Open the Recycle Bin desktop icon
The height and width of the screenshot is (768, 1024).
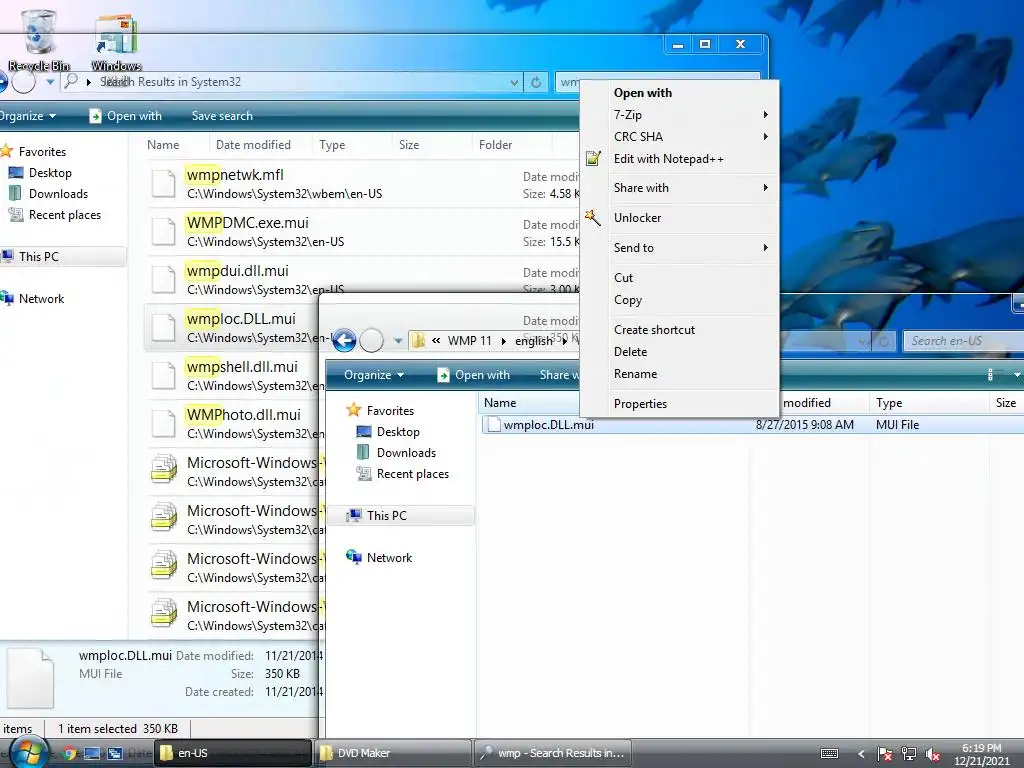point(39,39)
